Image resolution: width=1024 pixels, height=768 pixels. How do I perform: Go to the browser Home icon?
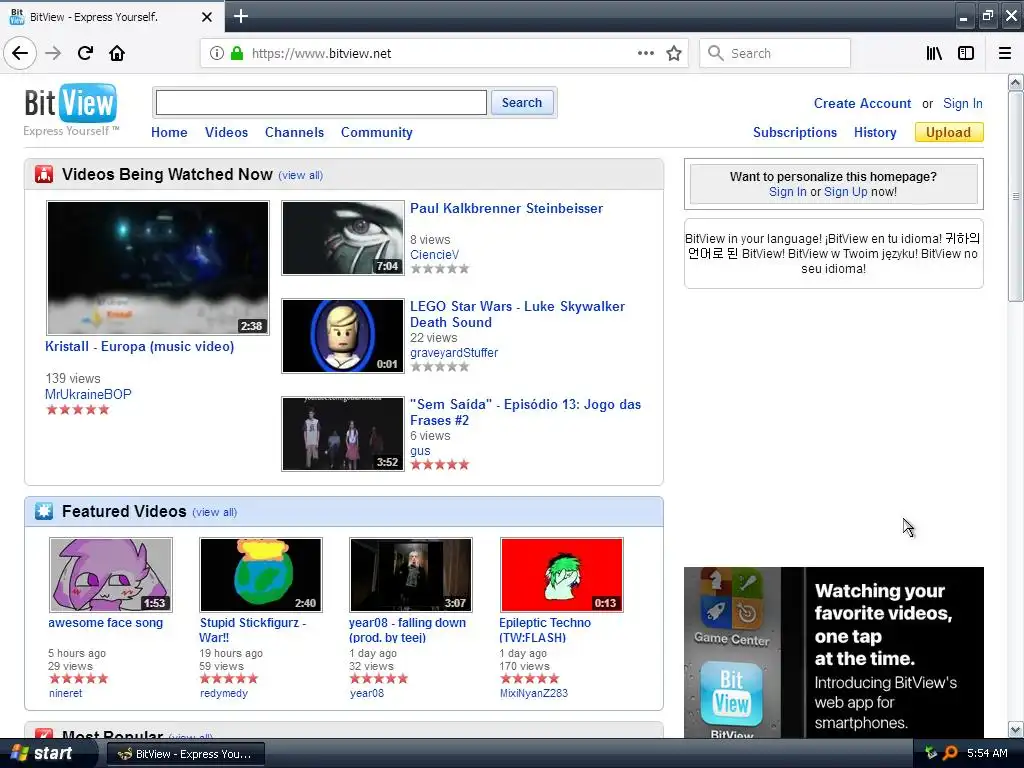pos(117,53)
